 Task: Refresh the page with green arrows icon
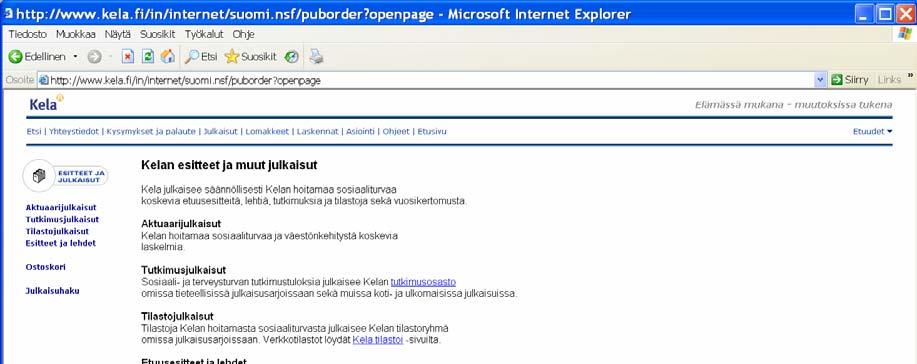point(148,57)
